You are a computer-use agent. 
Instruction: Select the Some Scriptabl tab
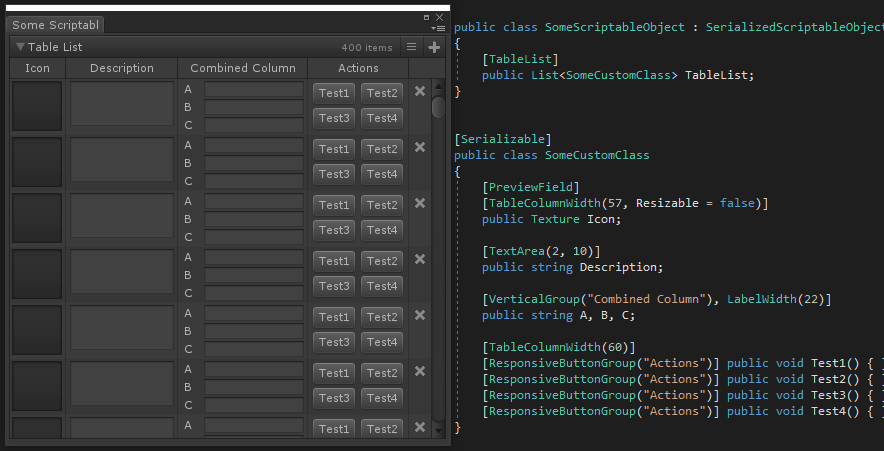pyautogui.click(x=55, y=25)
